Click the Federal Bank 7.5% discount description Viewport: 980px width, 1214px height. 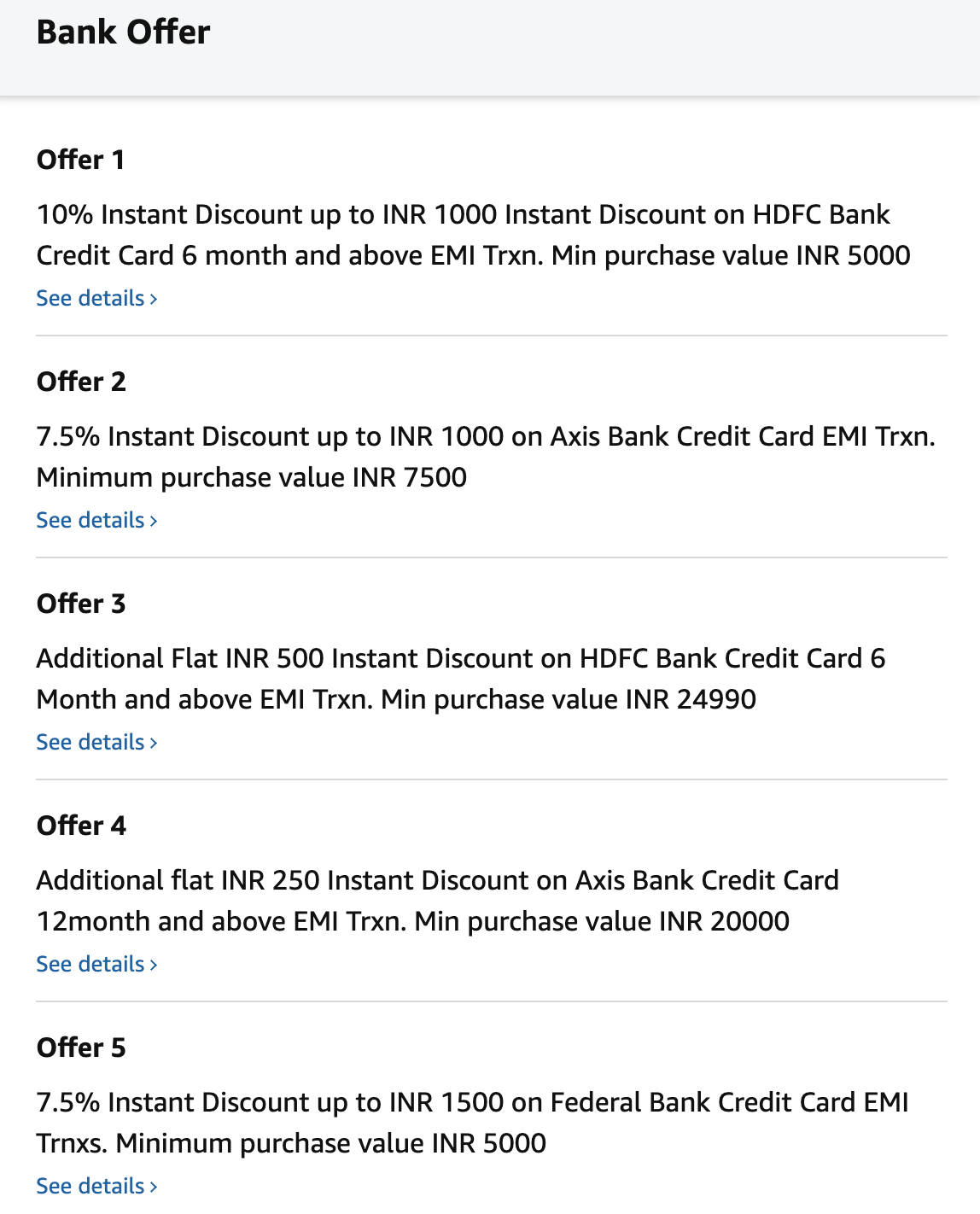point(472,1123)
